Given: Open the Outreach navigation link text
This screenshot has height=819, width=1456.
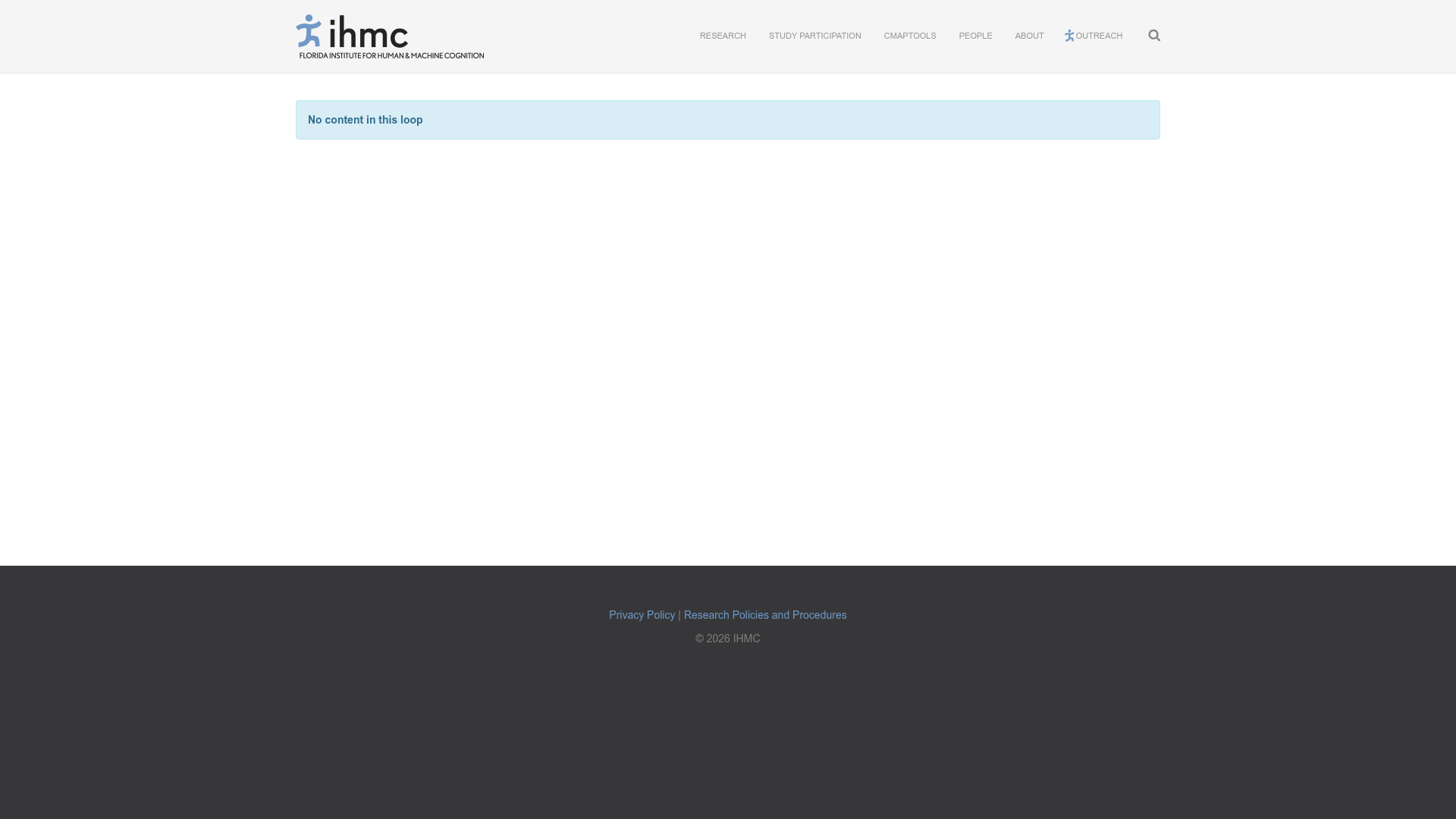Looking at the screenshot, I should coord(1099,36).
